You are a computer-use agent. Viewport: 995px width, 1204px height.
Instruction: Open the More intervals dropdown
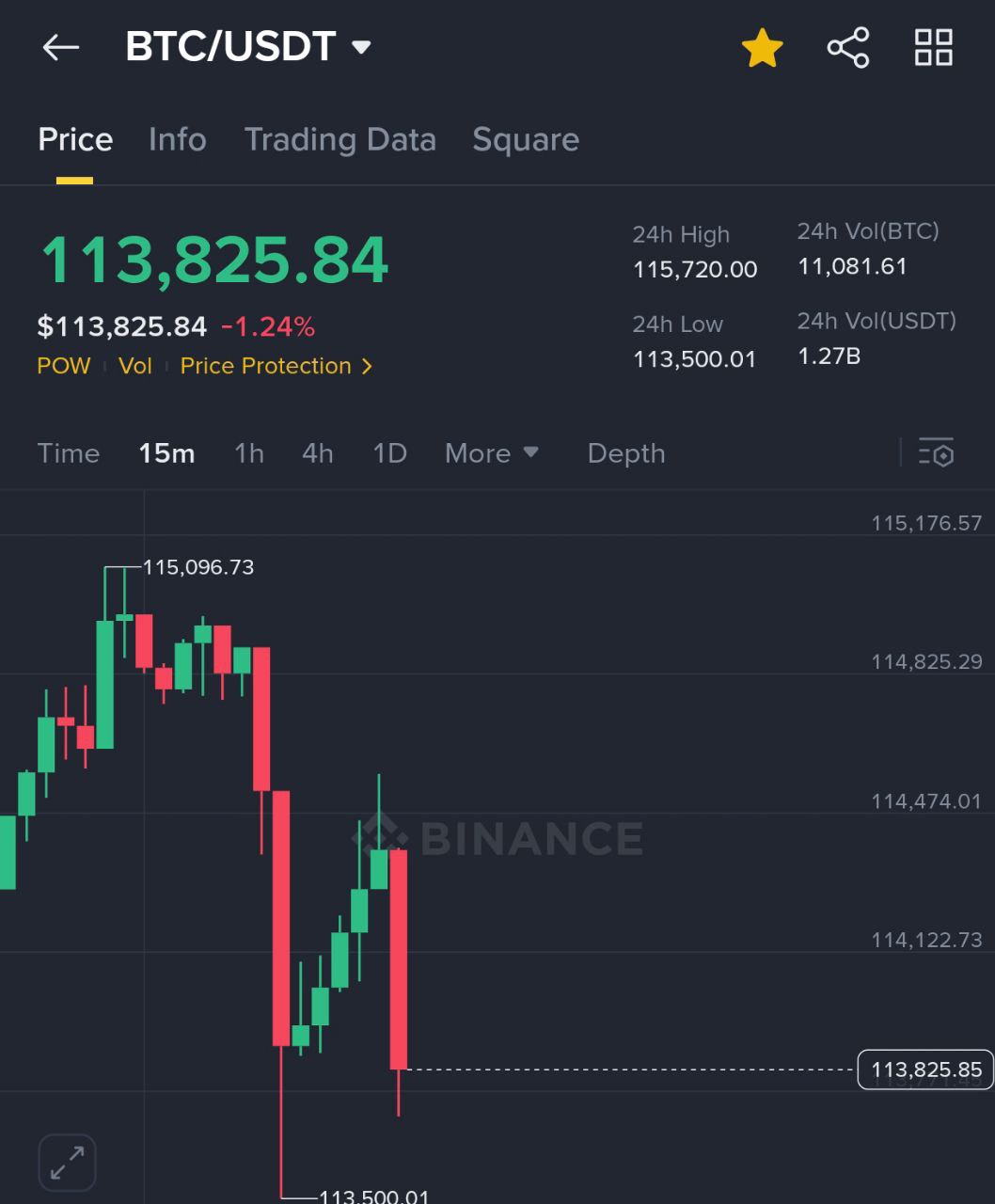[x=492, y=453]
